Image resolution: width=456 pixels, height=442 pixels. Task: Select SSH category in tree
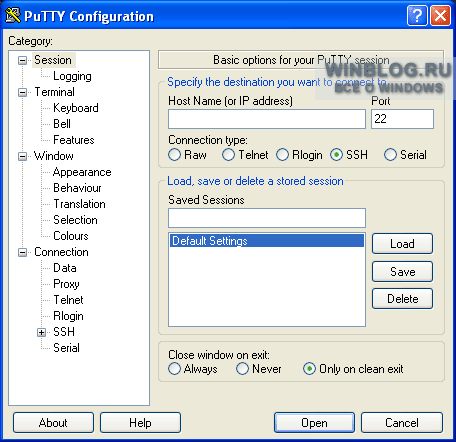(64, 332)
